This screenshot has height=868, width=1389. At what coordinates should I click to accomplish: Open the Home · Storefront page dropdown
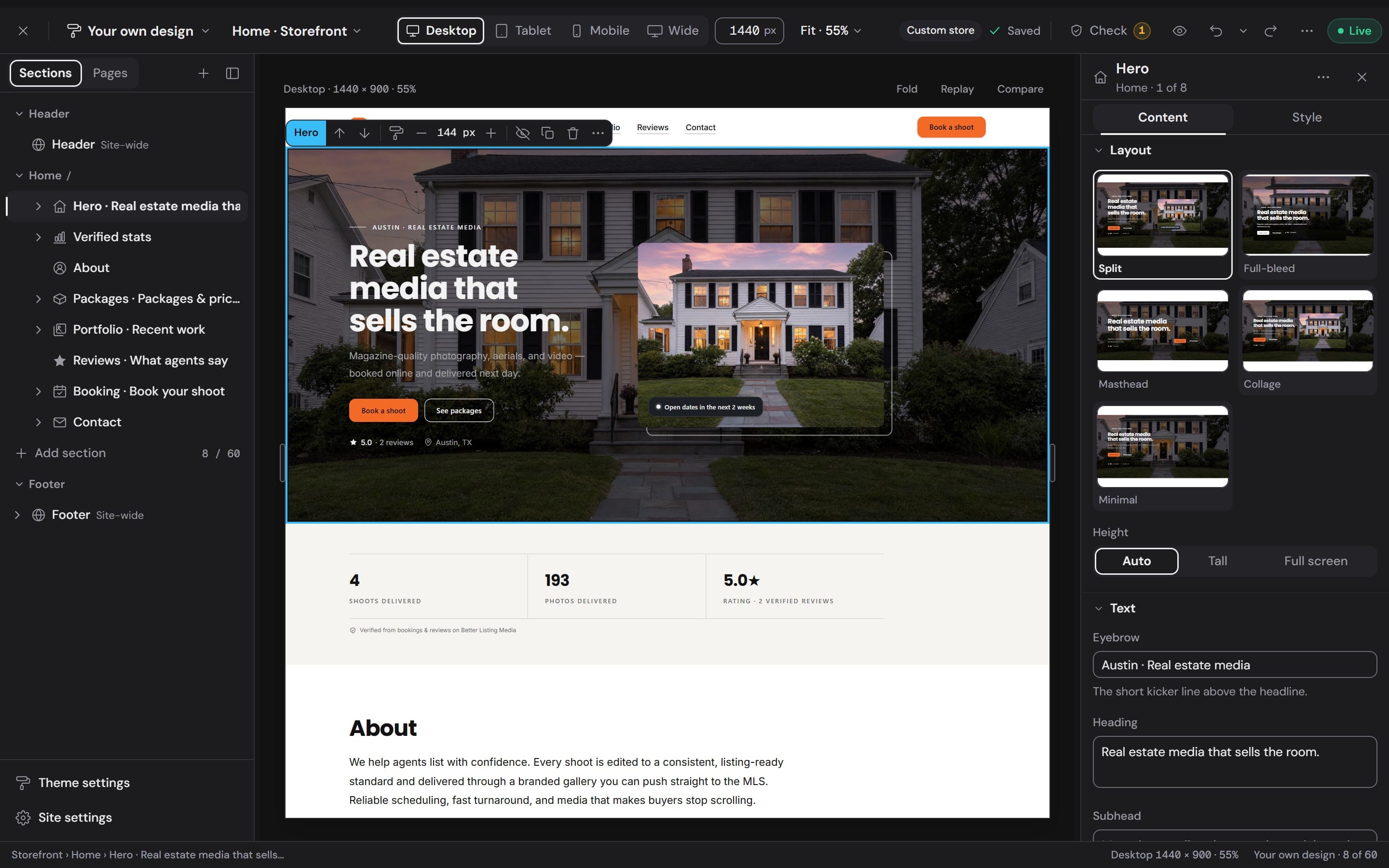(x=296, y=30)
